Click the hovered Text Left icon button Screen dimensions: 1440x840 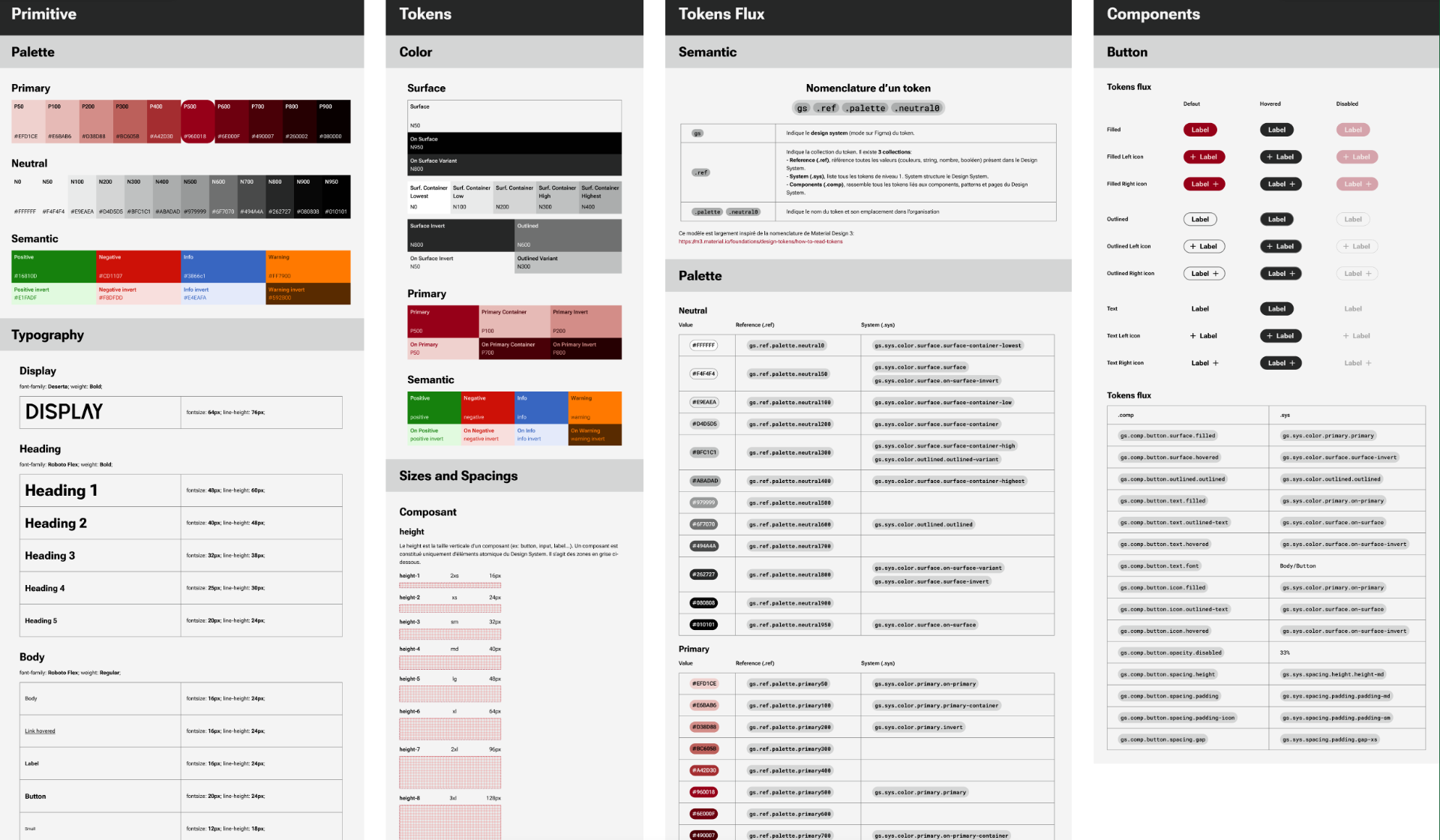point(1280,336)
